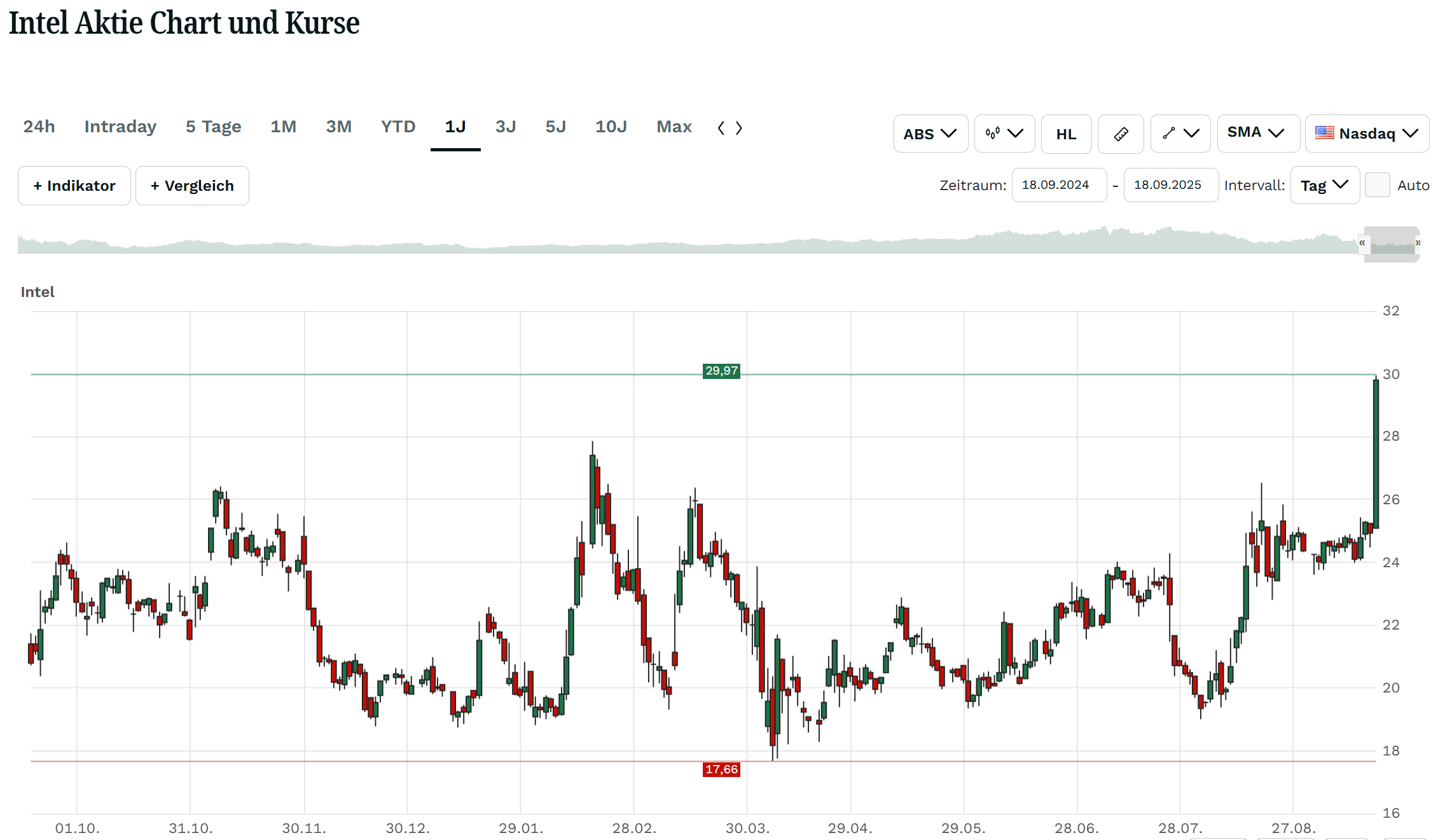Select the Max time range
Screen dimensions: 1445x840
[x=674, y=127]
